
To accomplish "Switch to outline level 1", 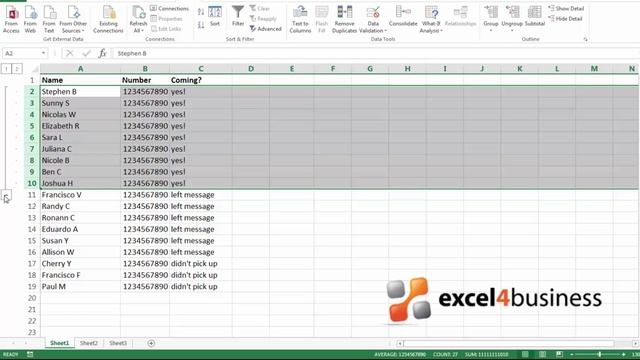I will pyautogui.click(x=6, y=69).
